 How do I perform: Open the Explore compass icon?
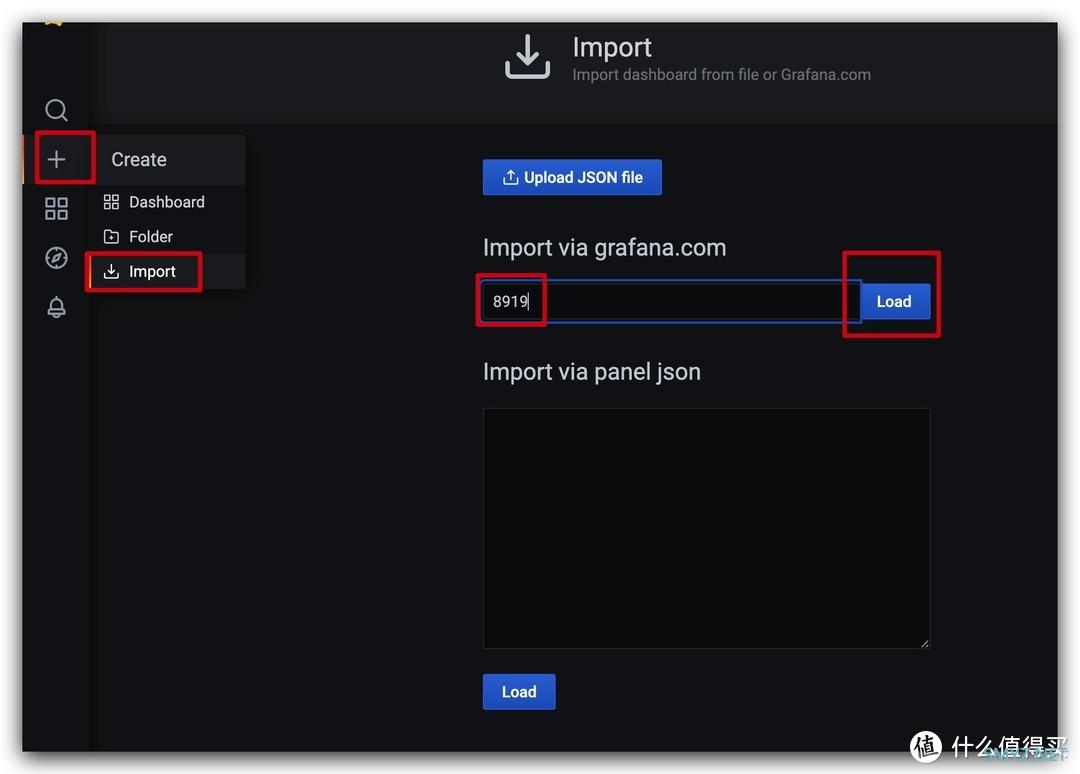click(56, 258)
